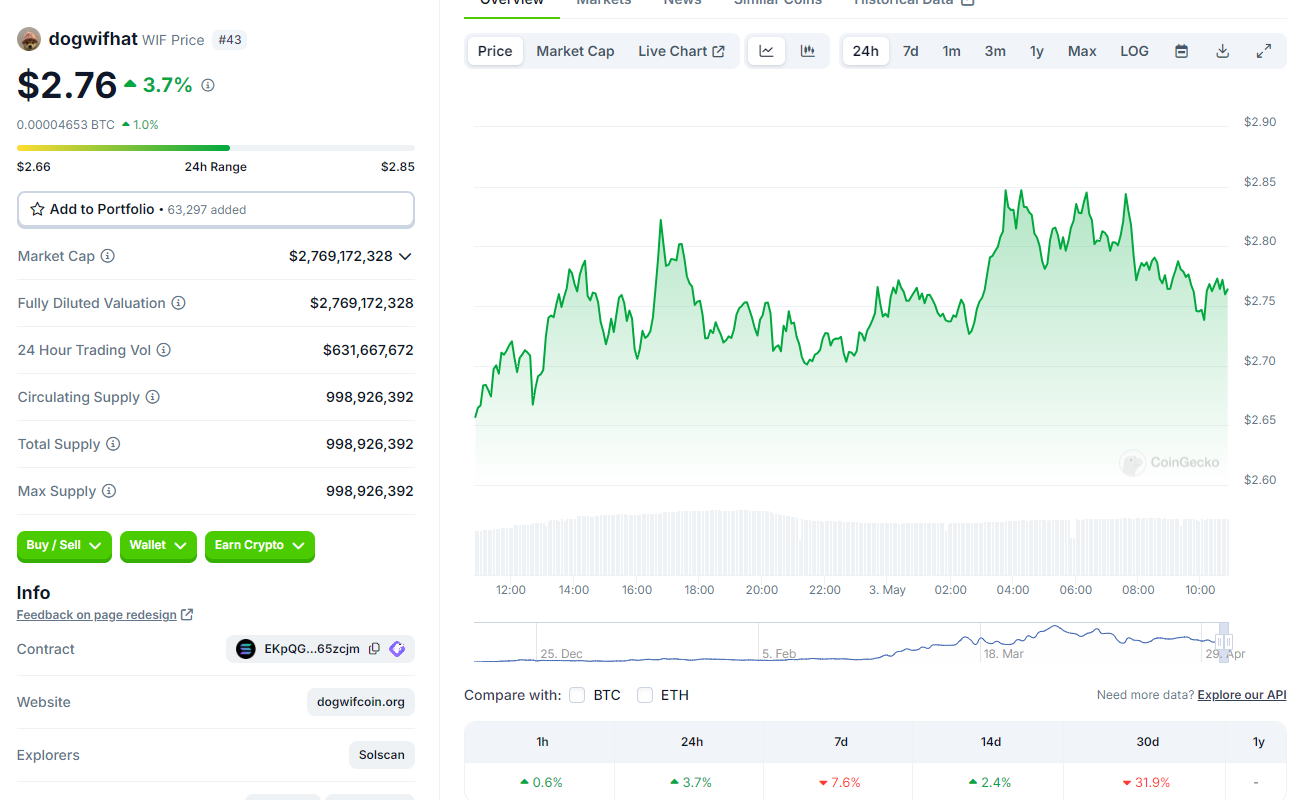Enable ETH comparison checkbox

645,695
